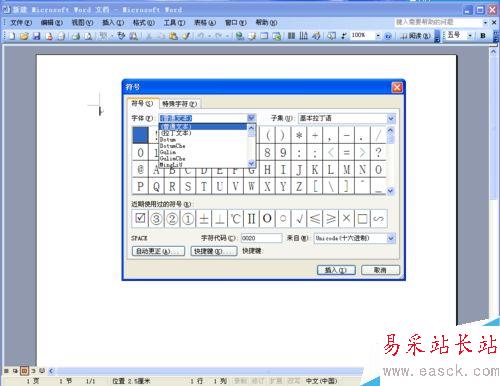Click the Bold B icon

pyautogui.click(x=483, y=35)
